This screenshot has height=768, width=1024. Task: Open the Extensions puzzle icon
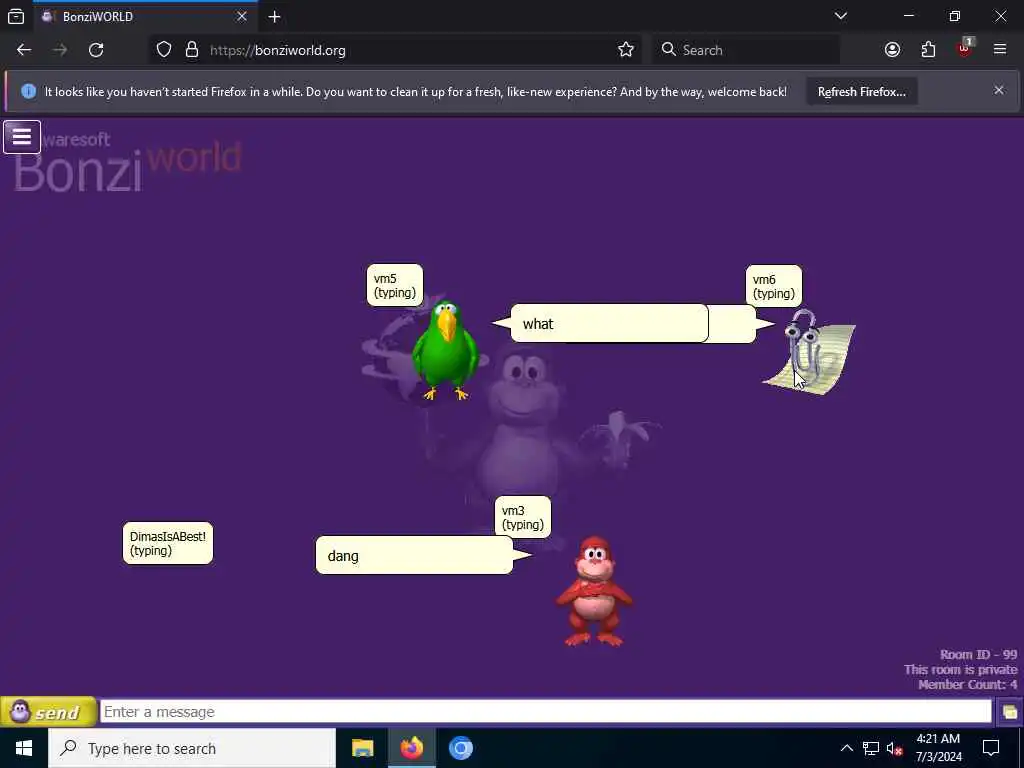tap(928, 50)
